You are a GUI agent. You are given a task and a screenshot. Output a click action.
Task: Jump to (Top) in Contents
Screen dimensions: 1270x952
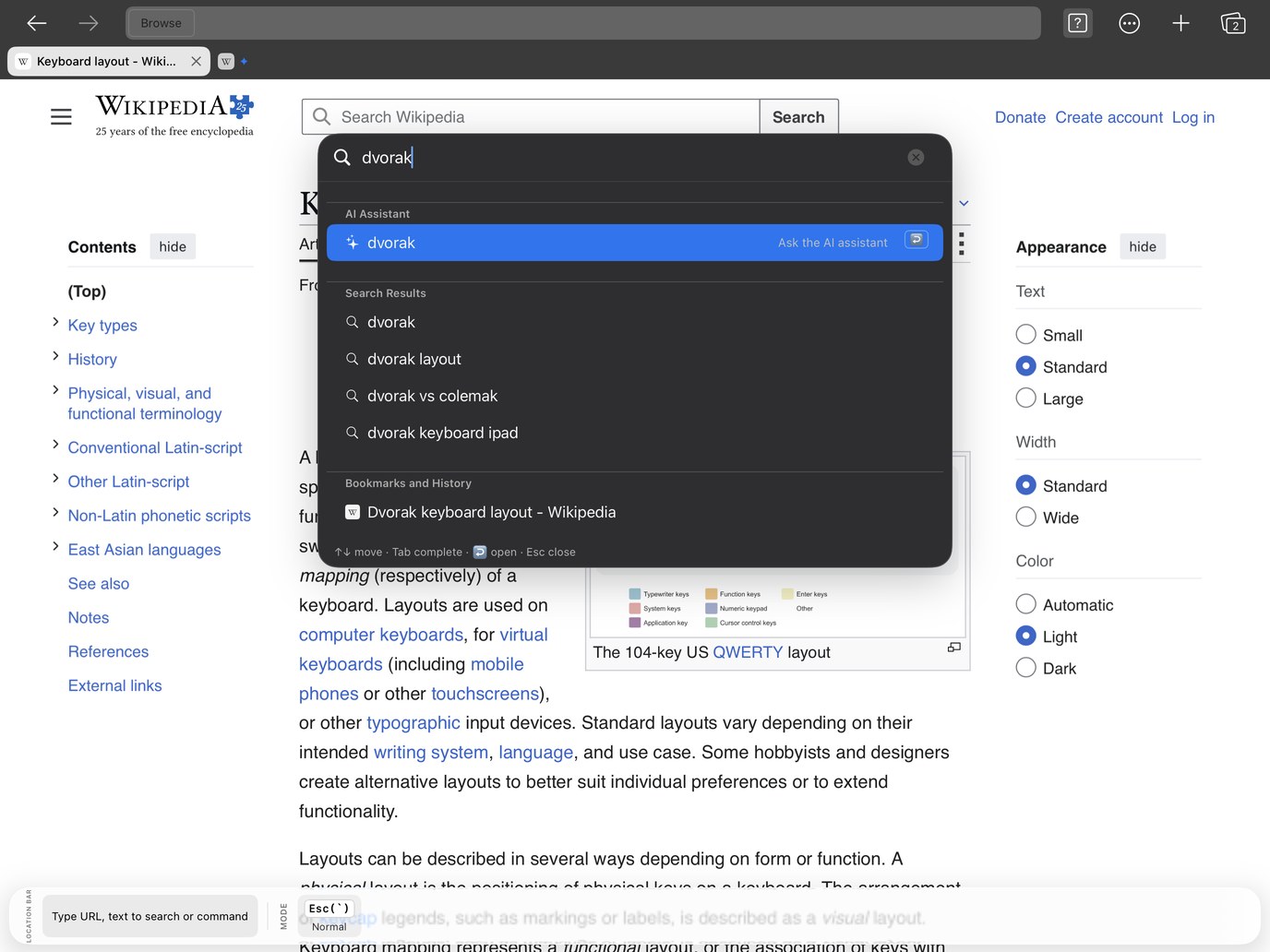pos(87,292)
